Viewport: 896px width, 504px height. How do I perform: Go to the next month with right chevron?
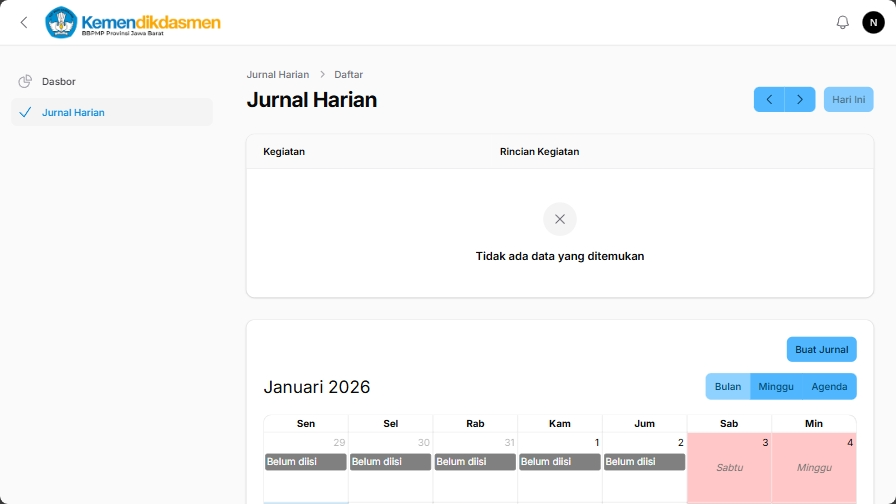[800, 99]
